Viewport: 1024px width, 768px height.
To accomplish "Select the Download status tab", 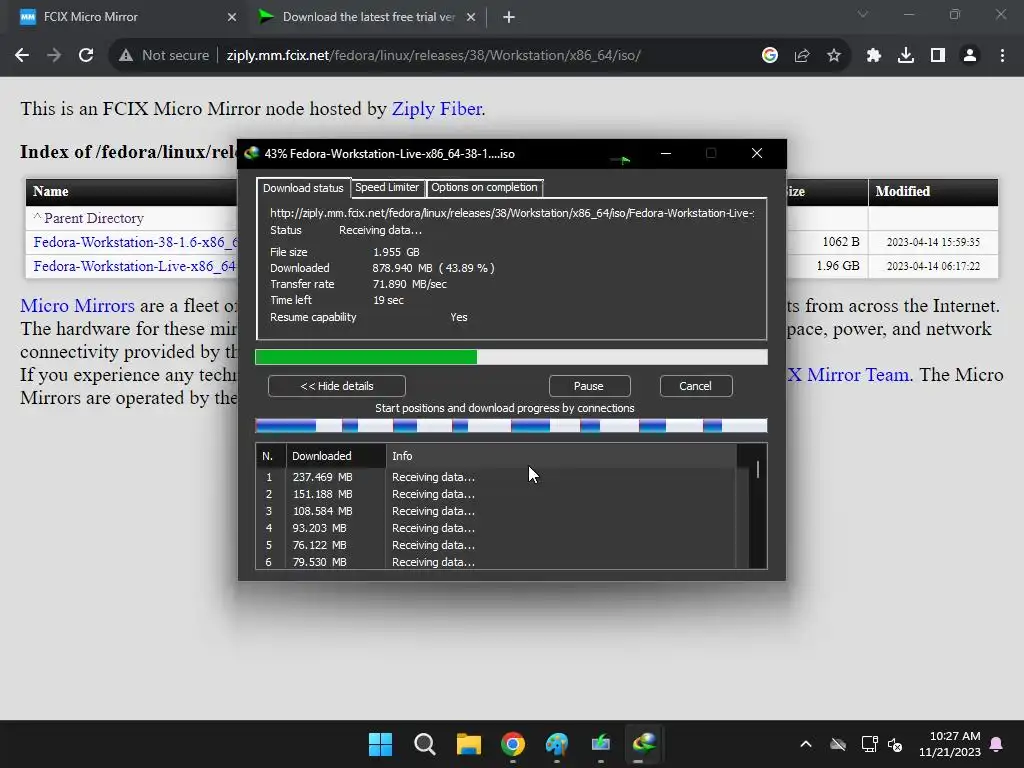I will [x=303, y=188].
